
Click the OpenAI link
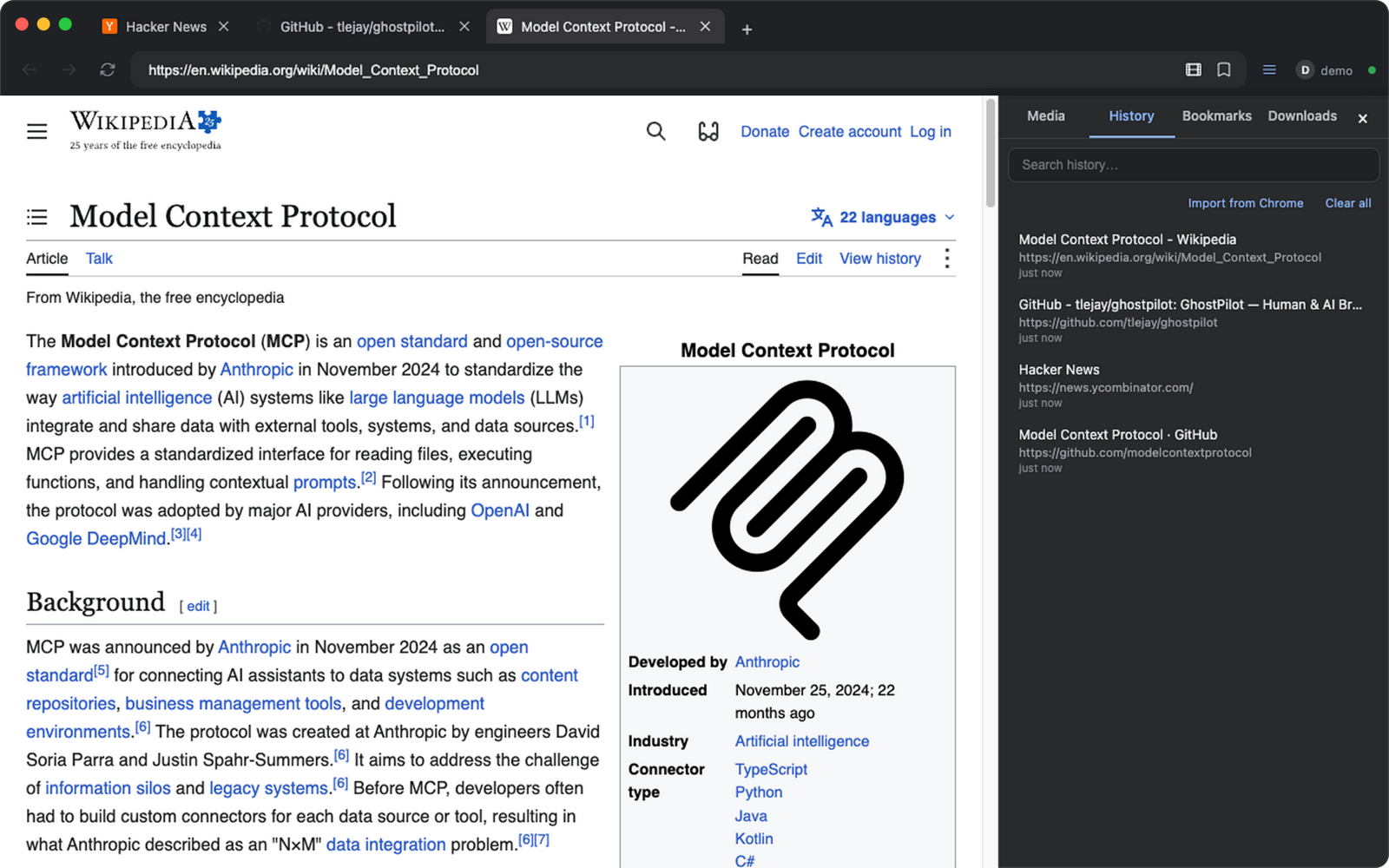point(500,510)
